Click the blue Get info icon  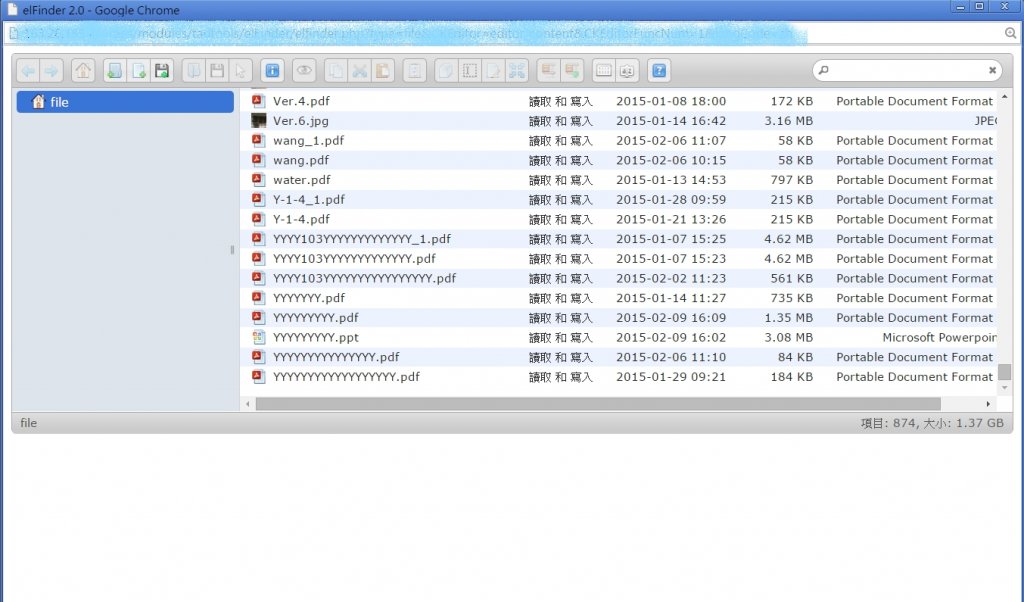(x=270, y=71)
